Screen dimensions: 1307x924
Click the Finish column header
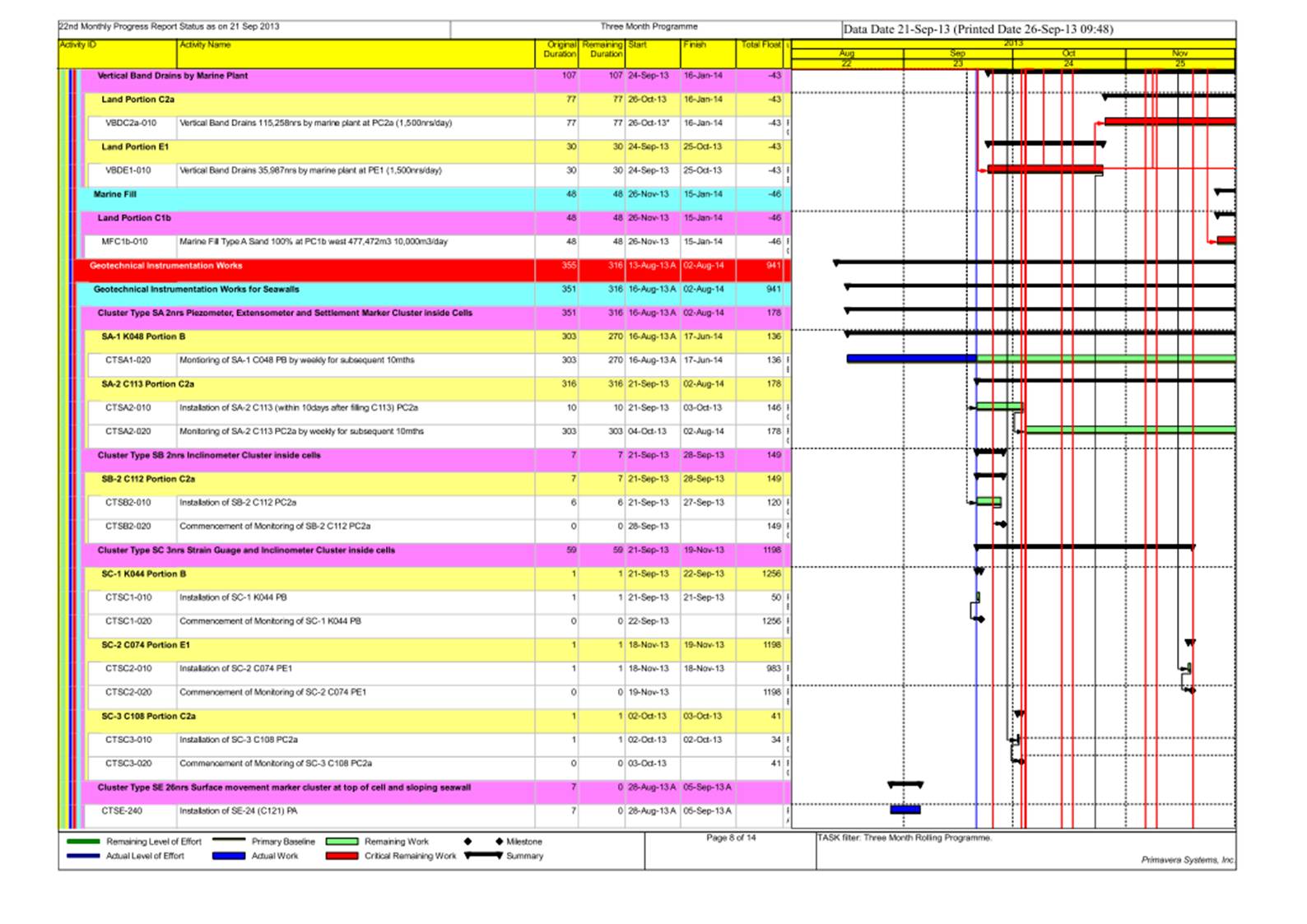(708, 53)
